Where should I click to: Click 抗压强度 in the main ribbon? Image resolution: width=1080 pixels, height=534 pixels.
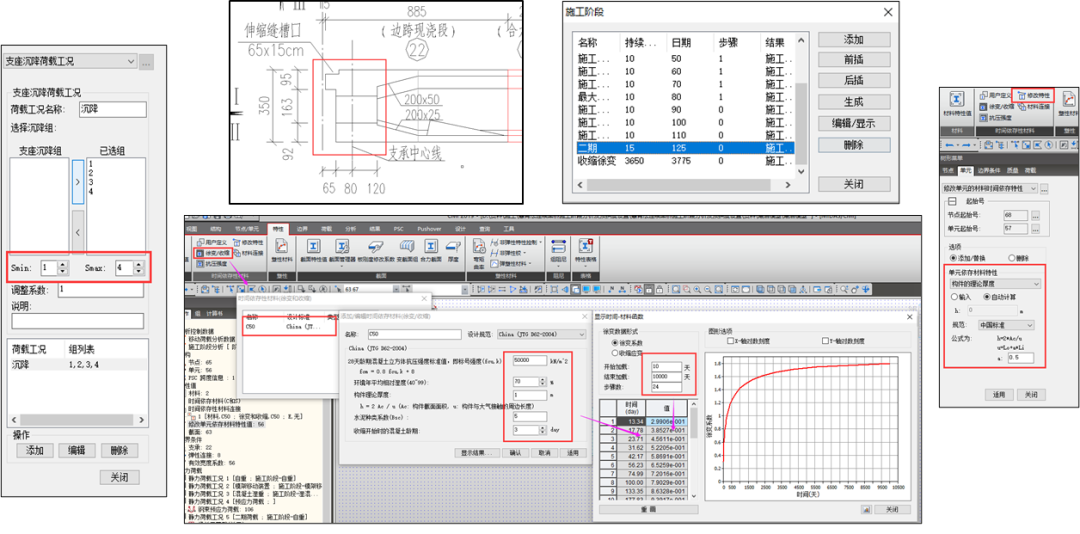(x=212, y=264)
